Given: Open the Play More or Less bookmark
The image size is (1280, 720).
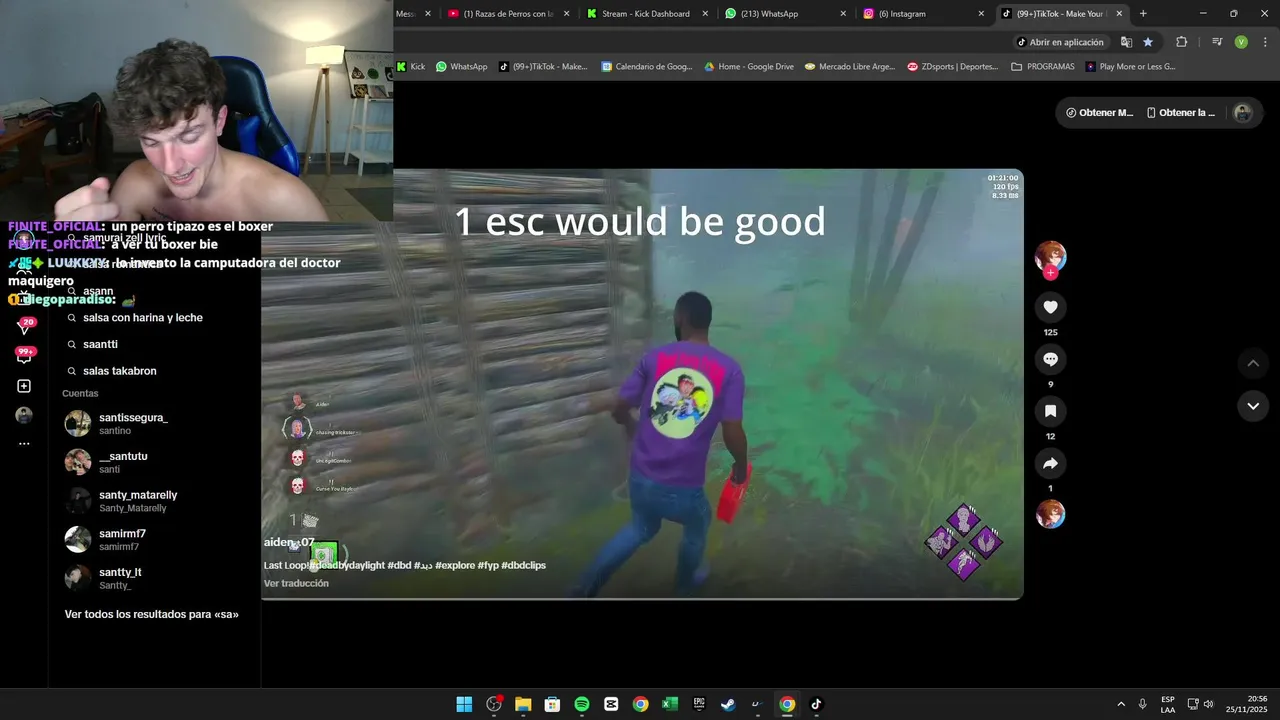Looking at the screenshot, I should pyautogui.click(x=1130, y=67).
